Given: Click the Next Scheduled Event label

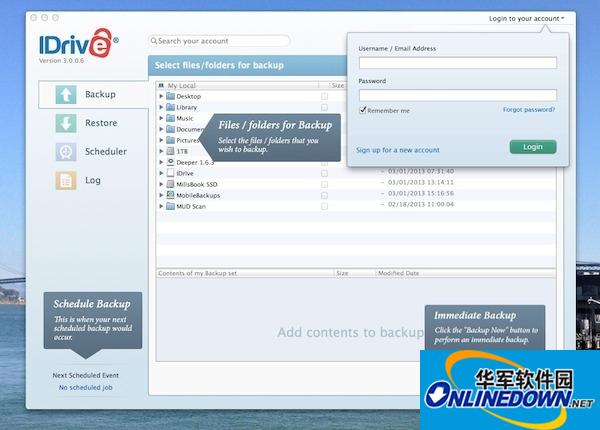Looking at the screenshot, I should pos(85,375).
